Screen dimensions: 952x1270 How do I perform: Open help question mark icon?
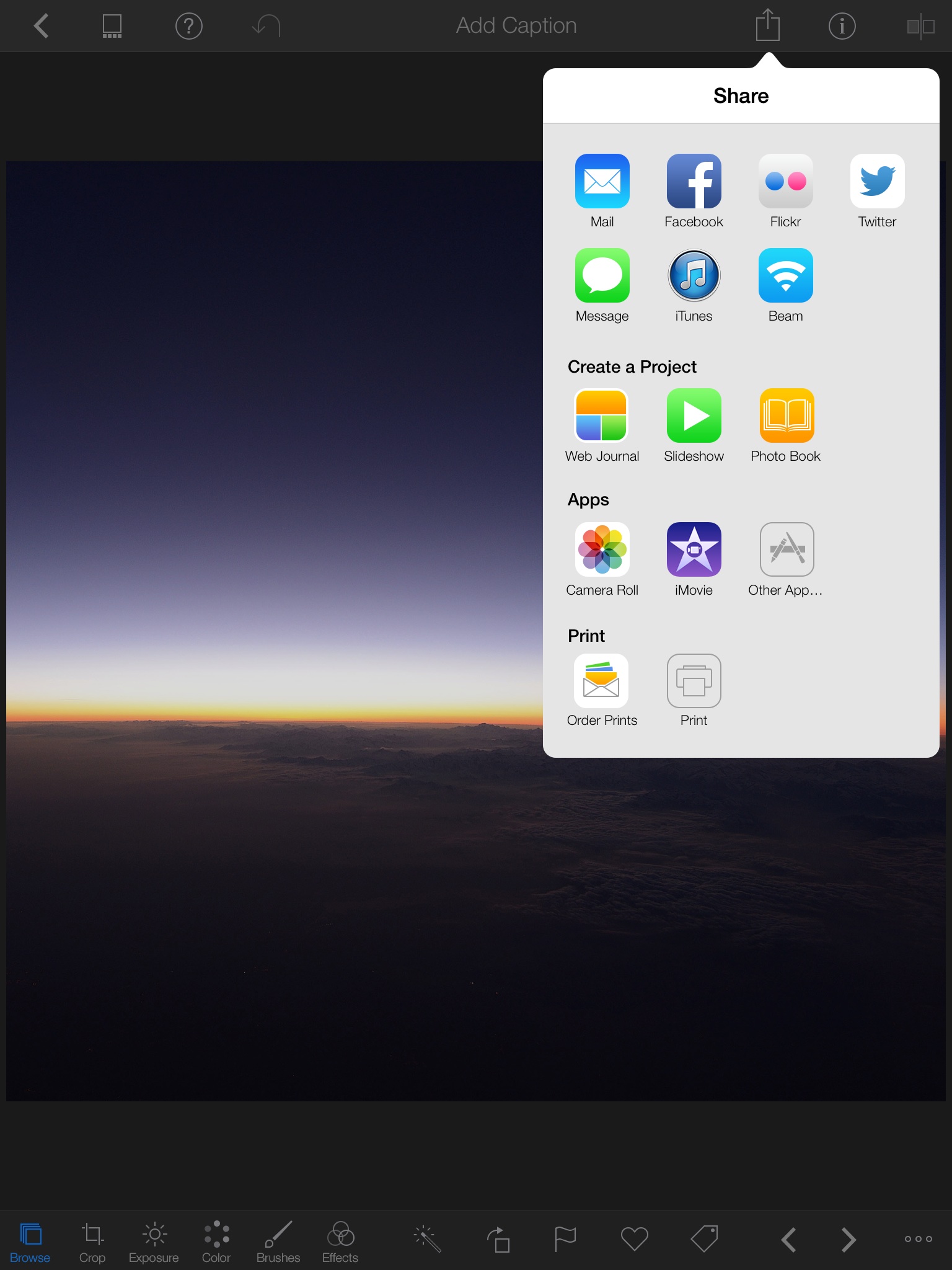click(x=189, y=26)
